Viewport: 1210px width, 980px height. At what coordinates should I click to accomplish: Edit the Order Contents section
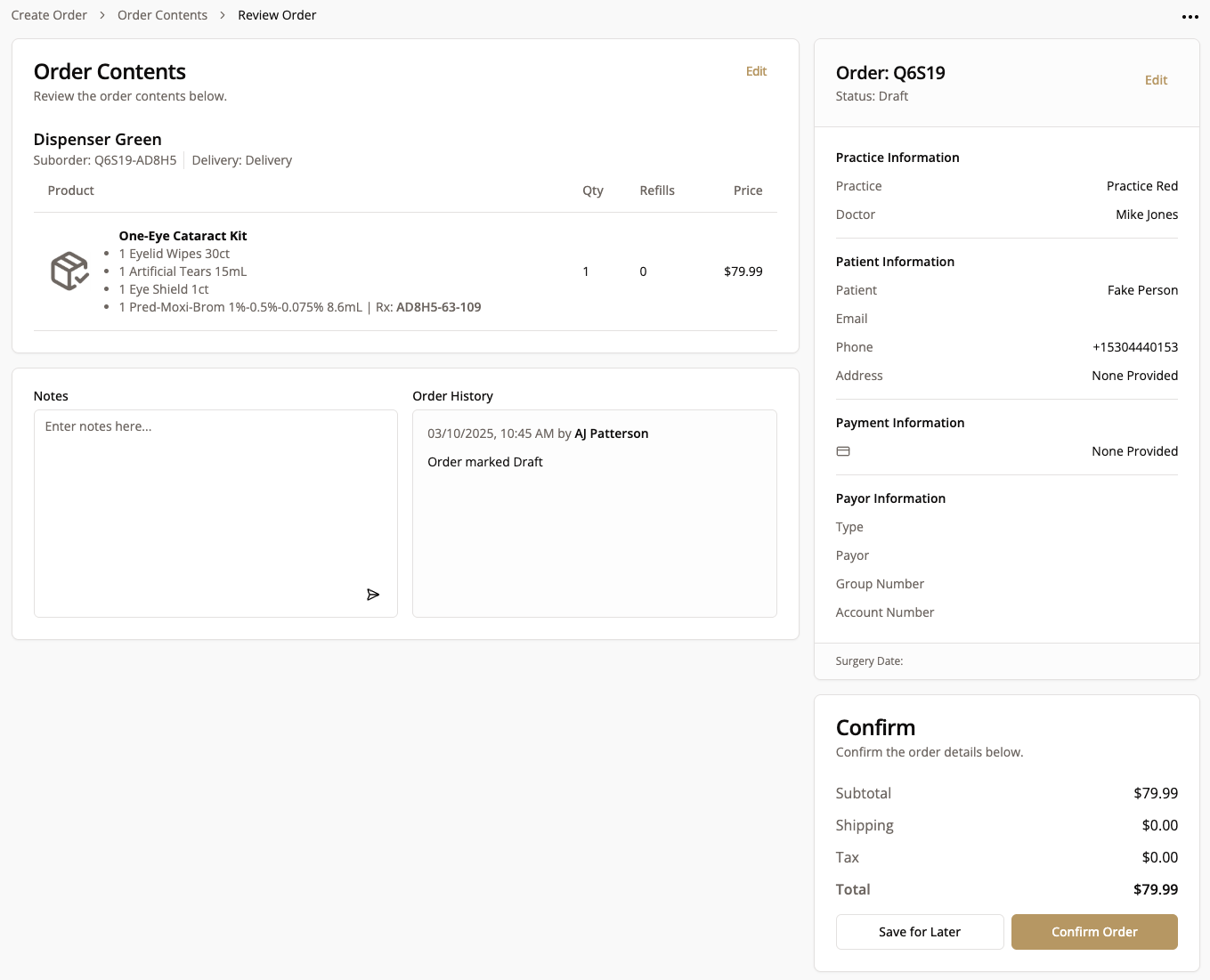pos(756,71)
